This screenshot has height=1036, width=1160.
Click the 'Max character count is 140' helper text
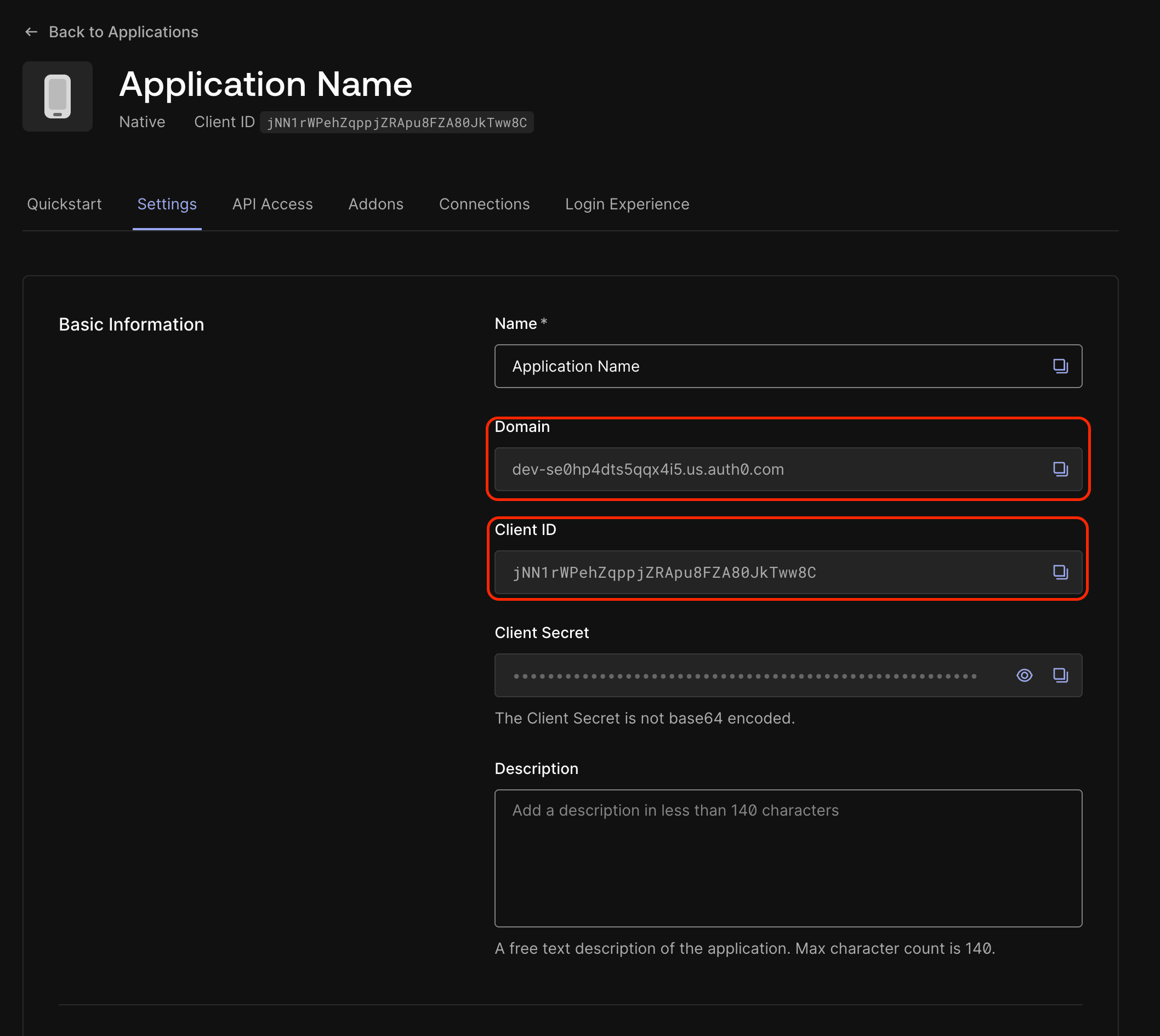coord(745,949)
